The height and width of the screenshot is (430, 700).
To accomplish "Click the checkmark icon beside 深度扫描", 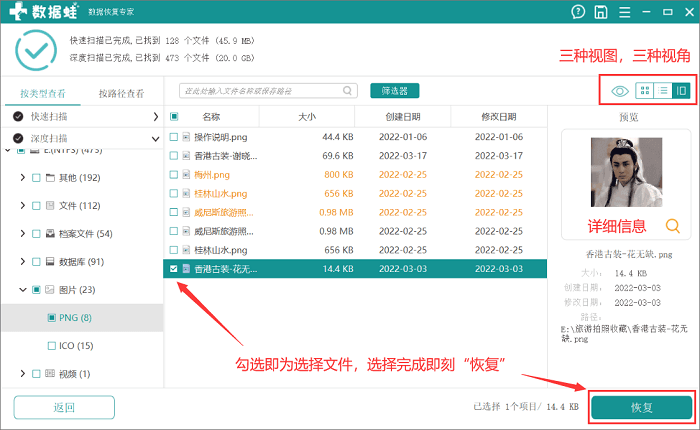I will [18, 138].
